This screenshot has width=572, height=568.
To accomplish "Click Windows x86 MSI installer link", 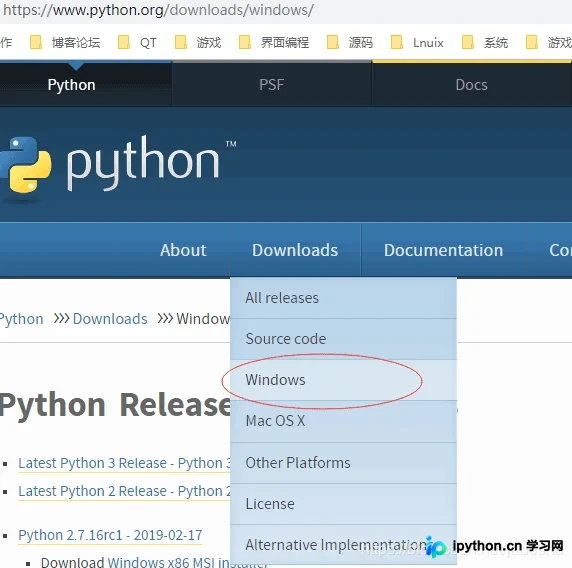I will click(188, 562).
